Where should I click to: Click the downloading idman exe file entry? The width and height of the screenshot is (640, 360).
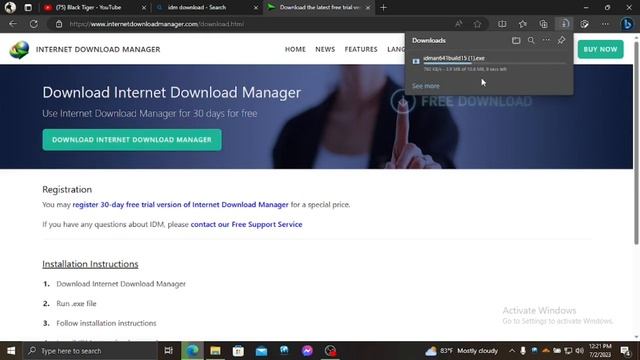(489, 63)
